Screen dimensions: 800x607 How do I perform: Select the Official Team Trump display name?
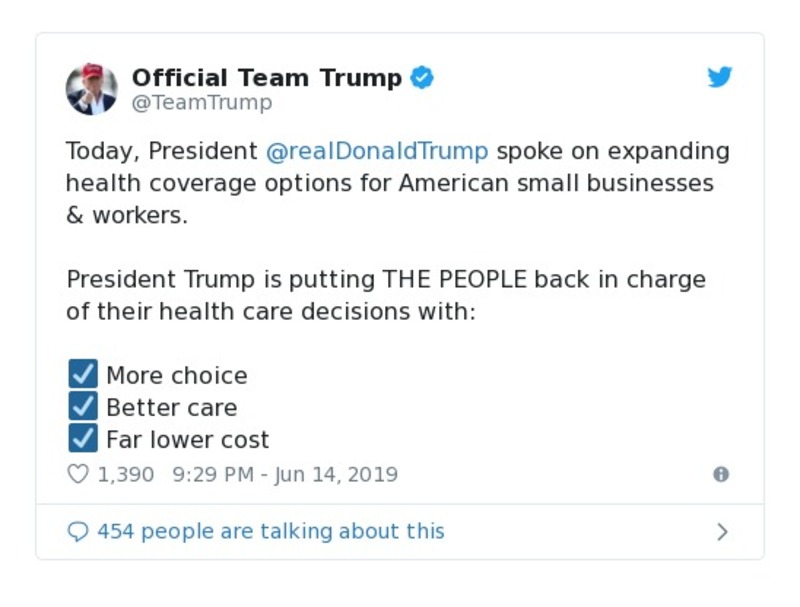pyautogui.click(x=267, y=77)
